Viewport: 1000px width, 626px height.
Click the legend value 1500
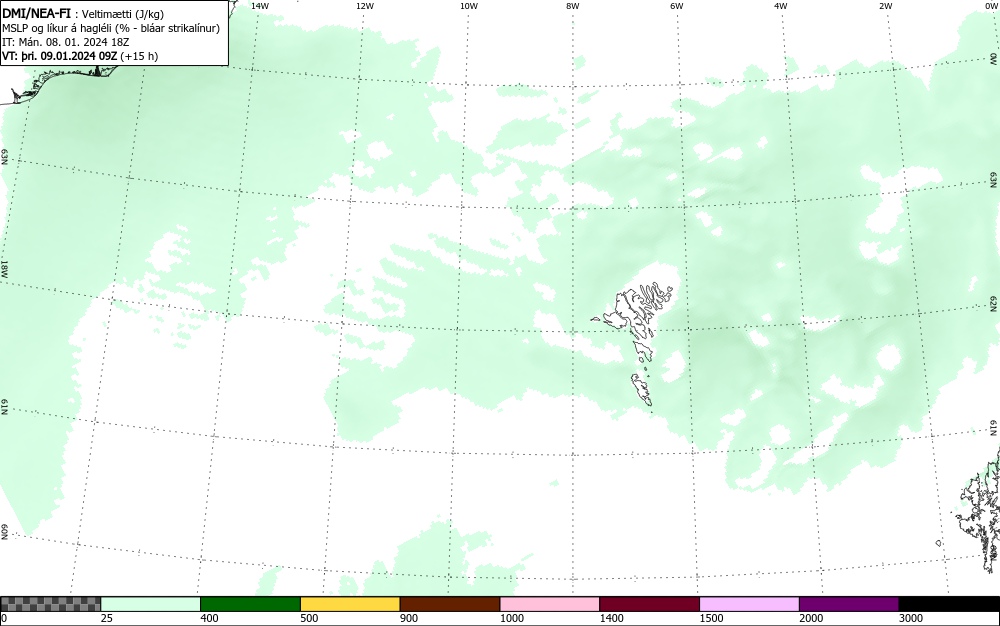click(x=711, y=618)
